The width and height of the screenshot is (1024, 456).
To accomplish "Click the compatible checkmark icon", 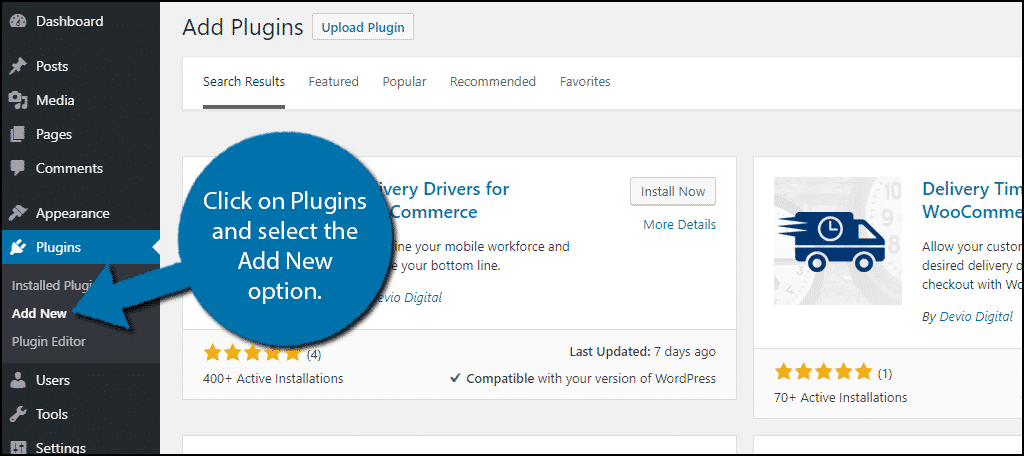I will click(x=455, y=378).
